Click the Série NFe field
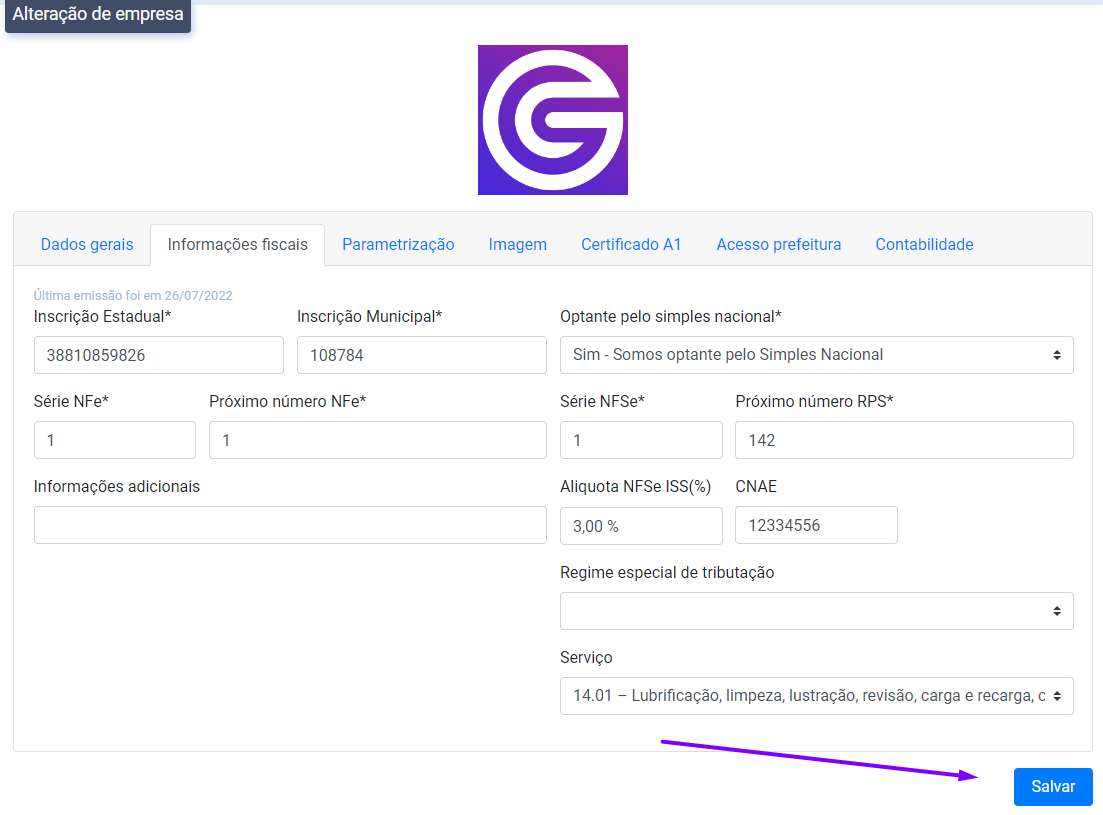Image resolution: width=1103 pixels, height=815 pixels. 114,440
